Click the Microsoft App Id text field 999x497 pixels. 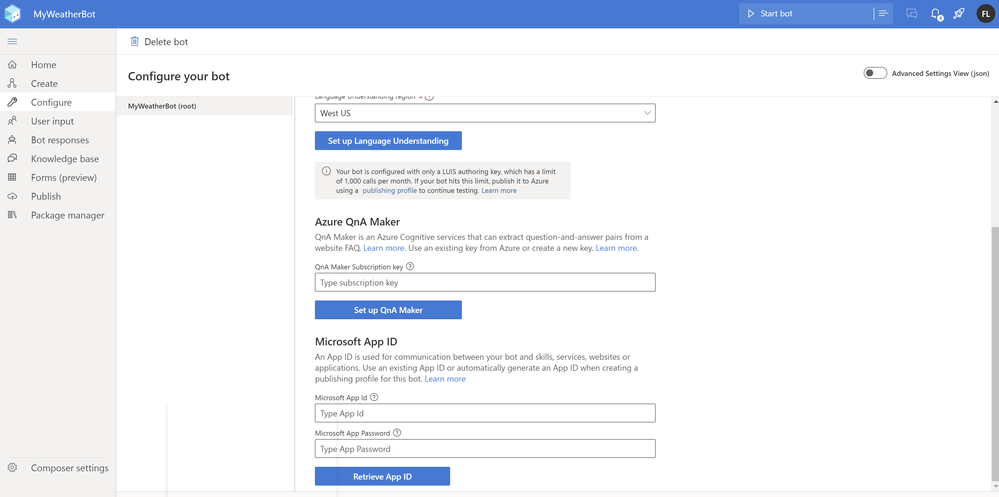coord(485,413)
